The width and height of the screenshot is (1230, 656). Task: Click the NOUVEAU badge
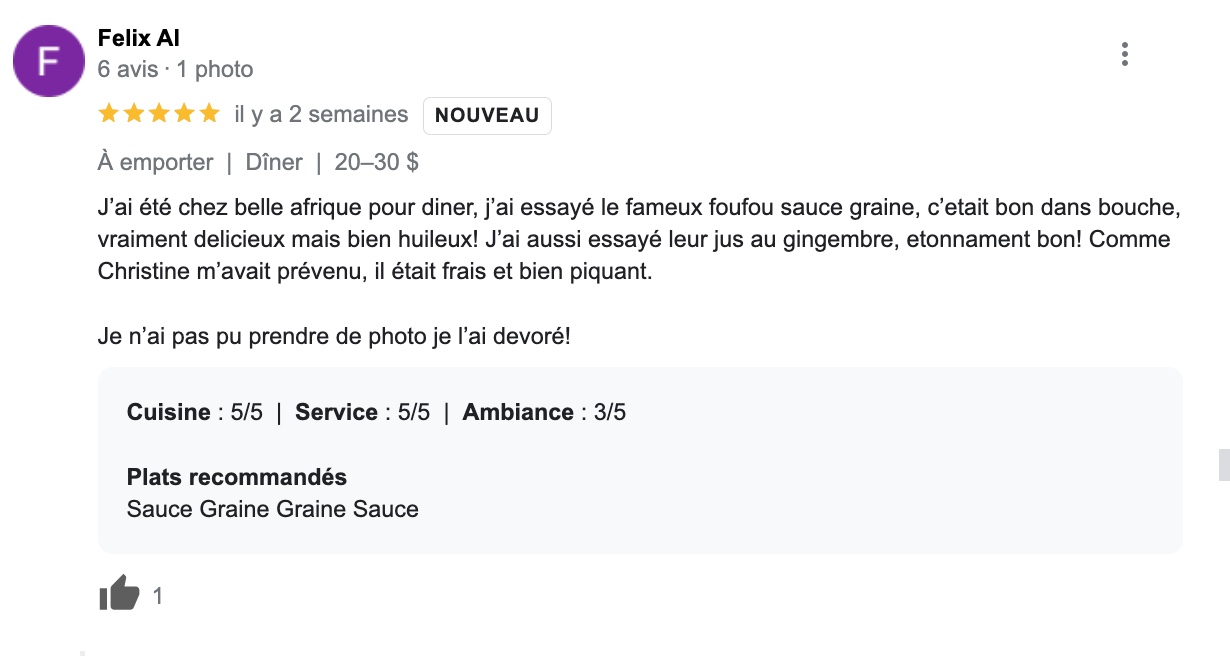pyautogui.click(x=487, y=115)
